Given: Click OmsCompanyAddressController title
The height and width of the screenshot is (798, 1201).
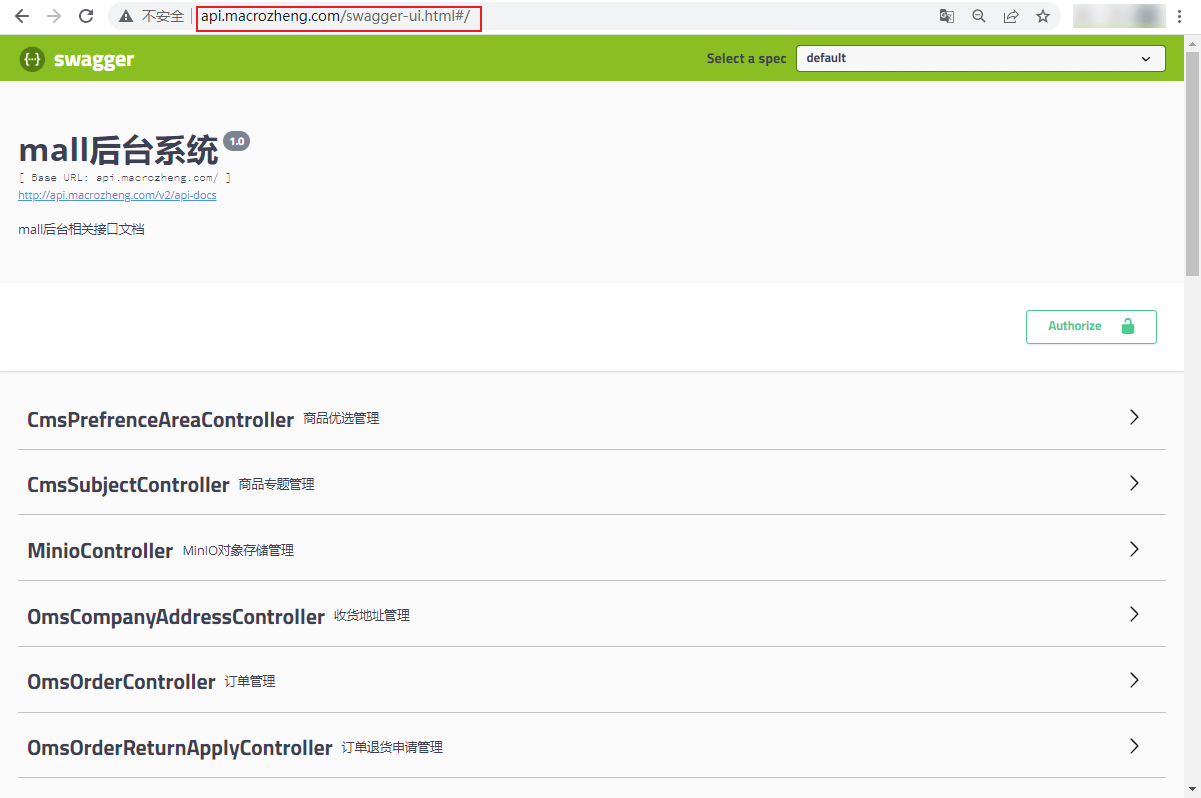Looking at the screenshot, I should pyautogui.click(x=176, y=617).
